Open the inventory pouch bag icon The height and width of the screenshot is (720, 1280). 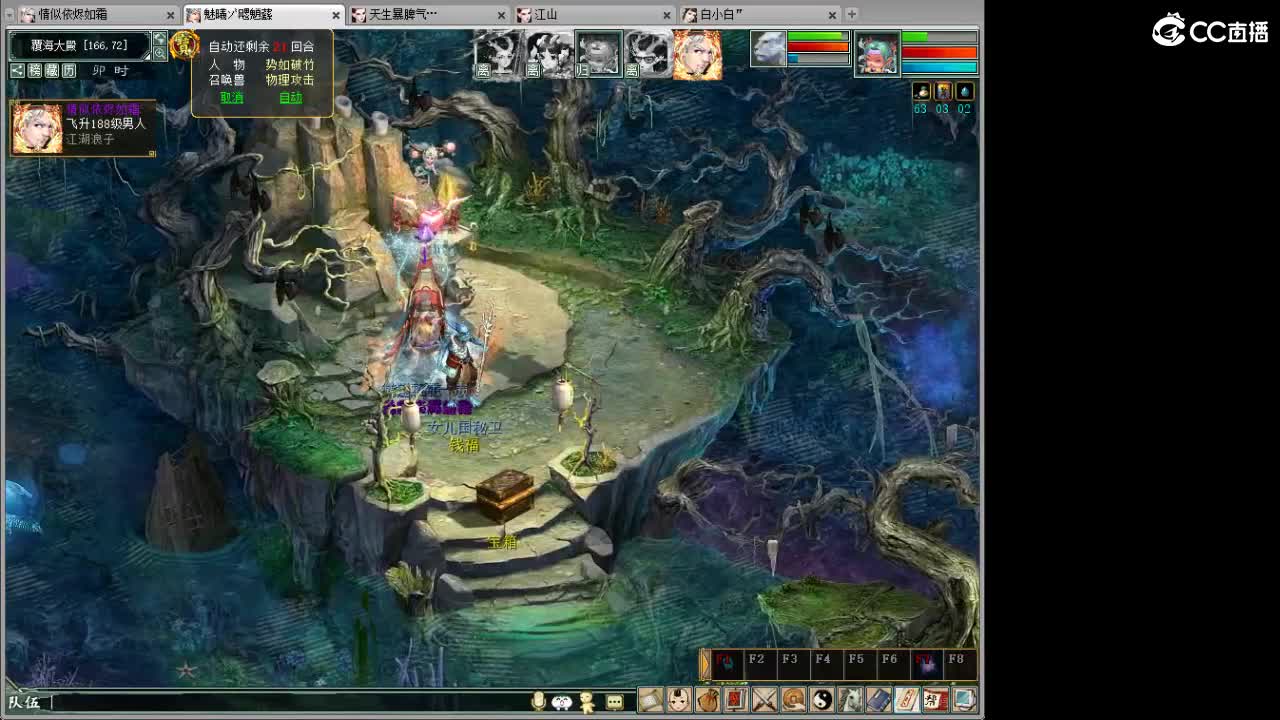coord(708,700)
